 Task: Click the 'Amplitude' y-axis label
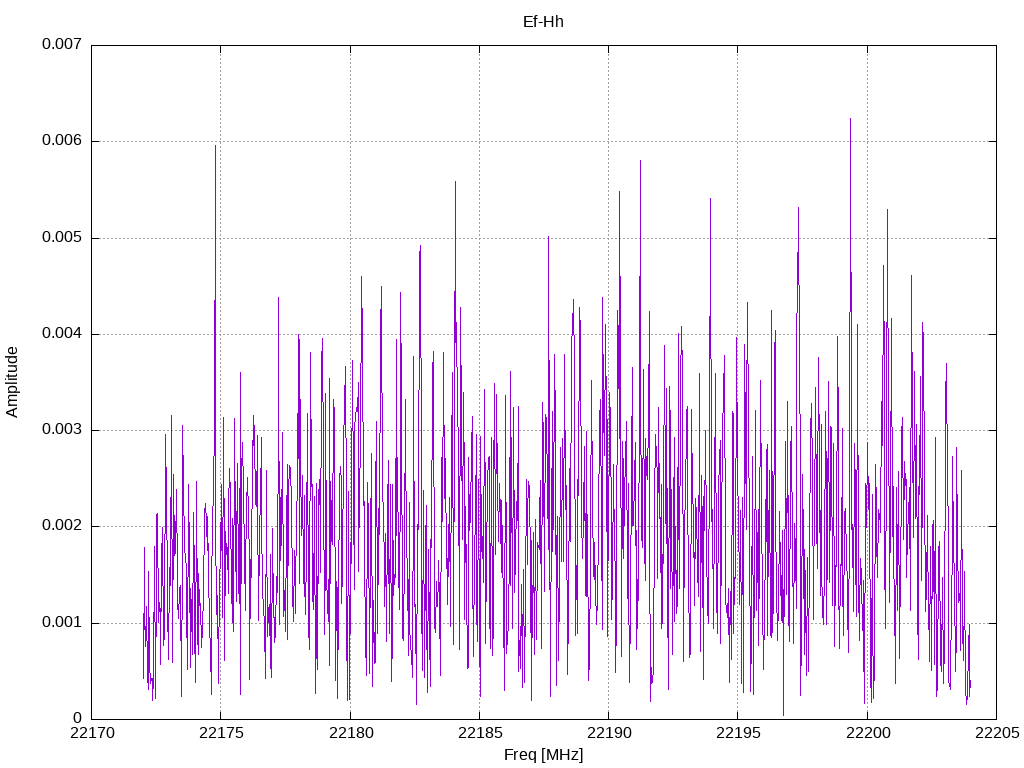(x=12, y=382)
